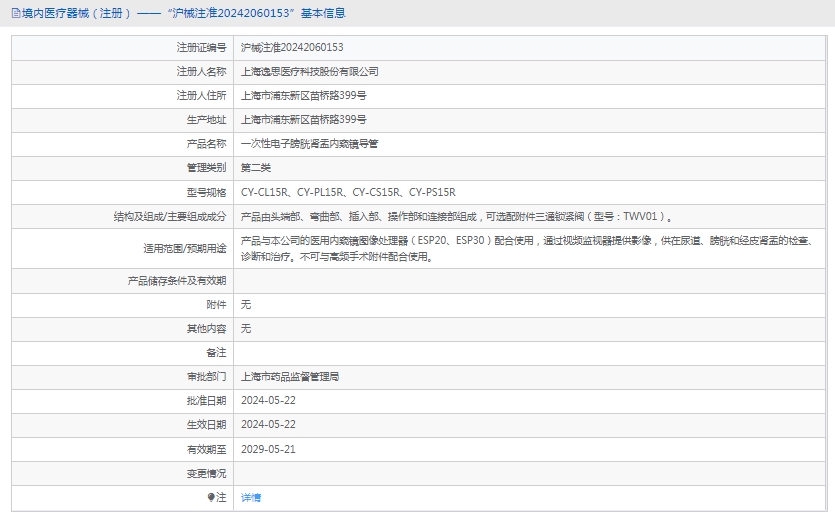
Task: Click product name 一次性电子膀胱肾盂内窥镜导管
Action: (310, 144)
